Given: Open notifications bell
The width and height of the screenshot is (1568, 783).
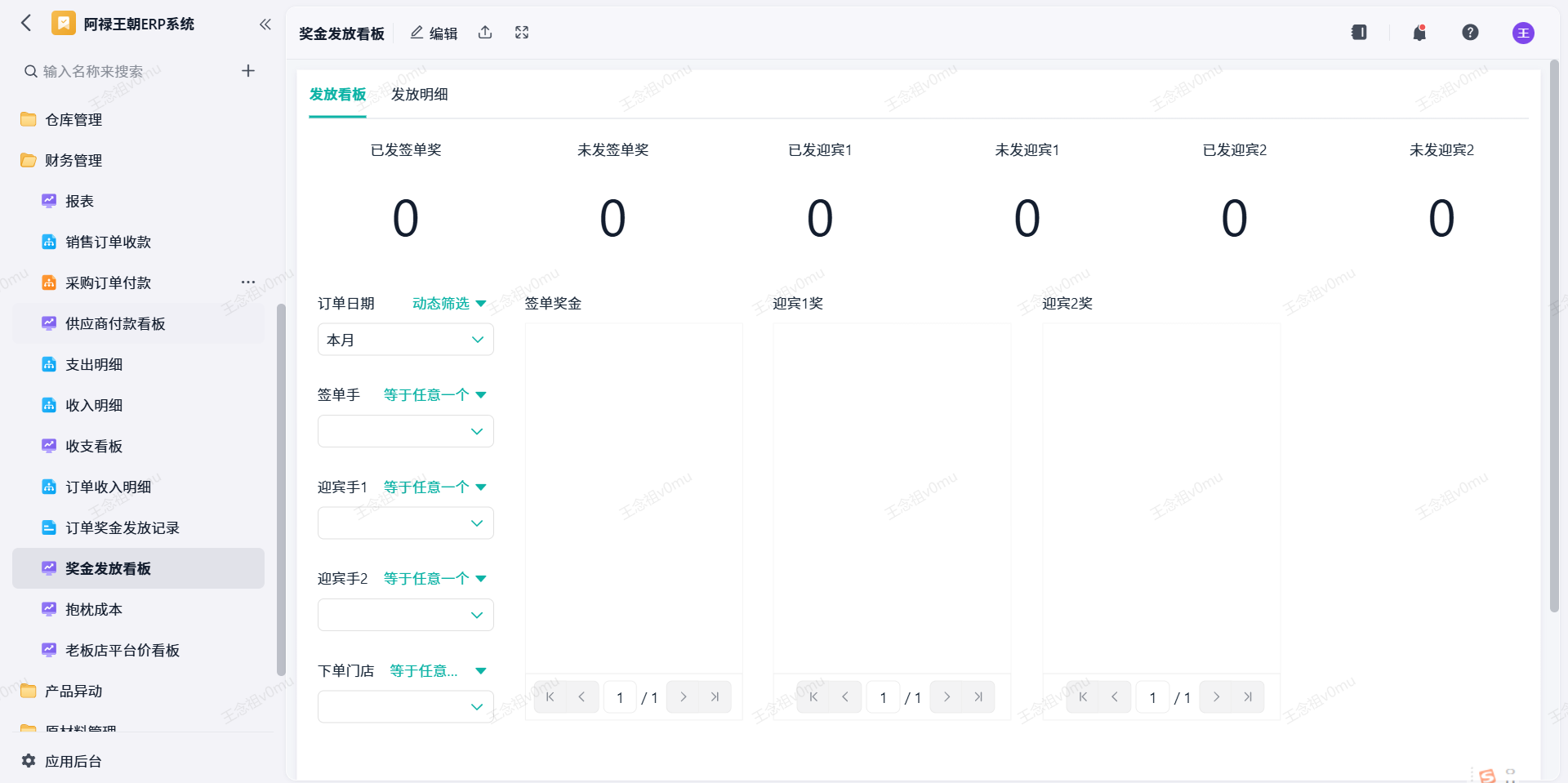Looking at the screenshot, I should [x=1420, y=33].
